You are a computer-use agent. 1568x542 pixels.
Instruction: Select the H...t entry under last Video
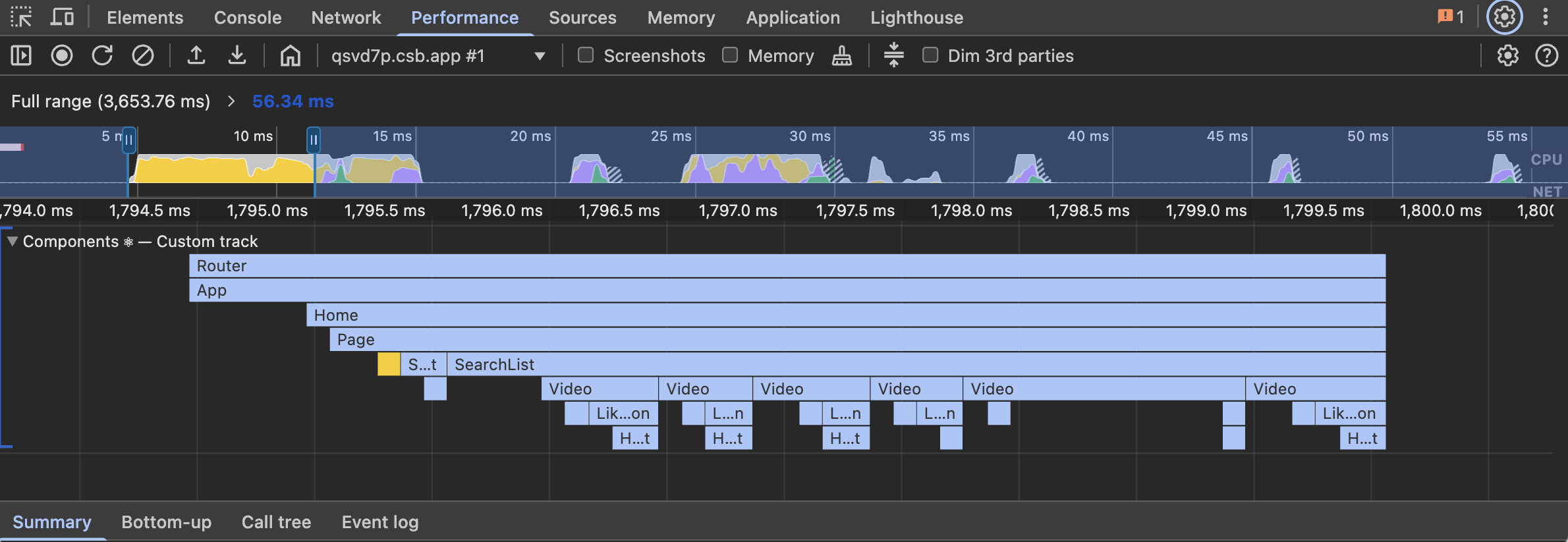tap(1362, 438)
